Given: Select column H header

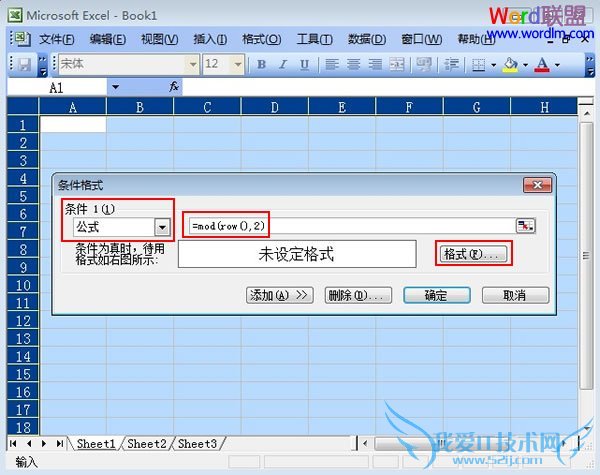Looking at the screenshot, I should click(544, 107).
